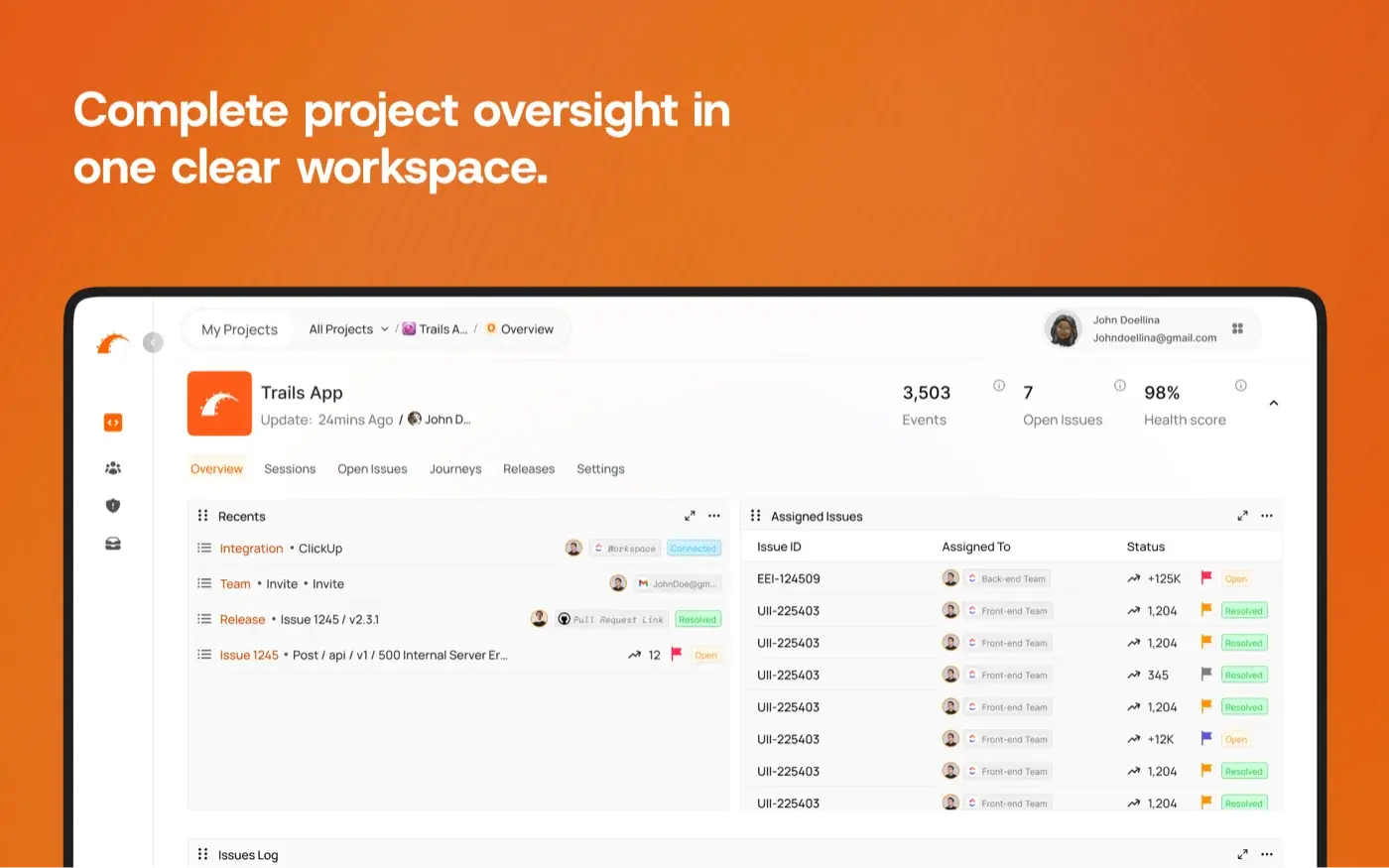
Task: Click the Issue ID column header
Action: (x=779, y=547)
